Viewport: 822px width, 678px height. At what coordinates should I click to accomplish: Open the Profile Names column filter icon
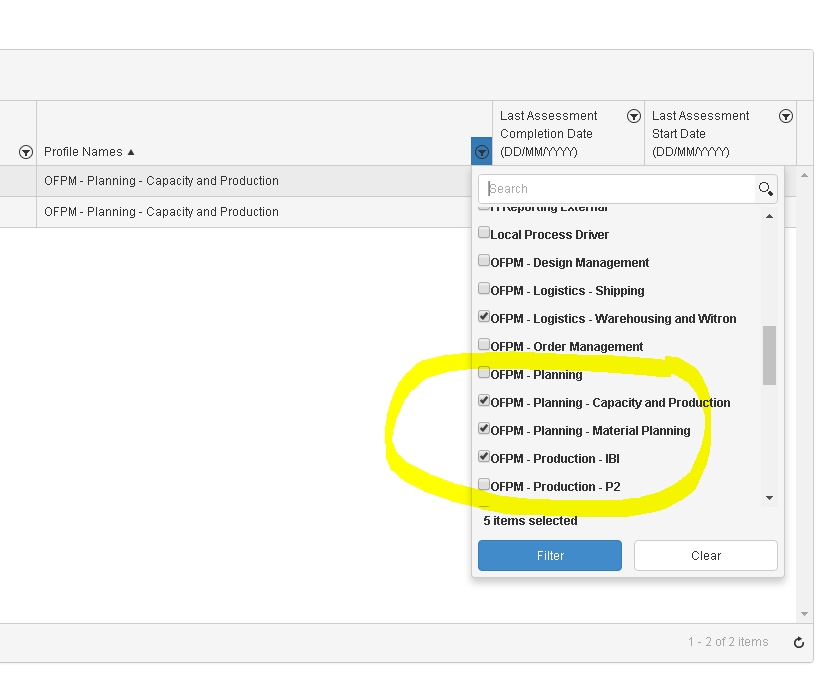point(481,152)
